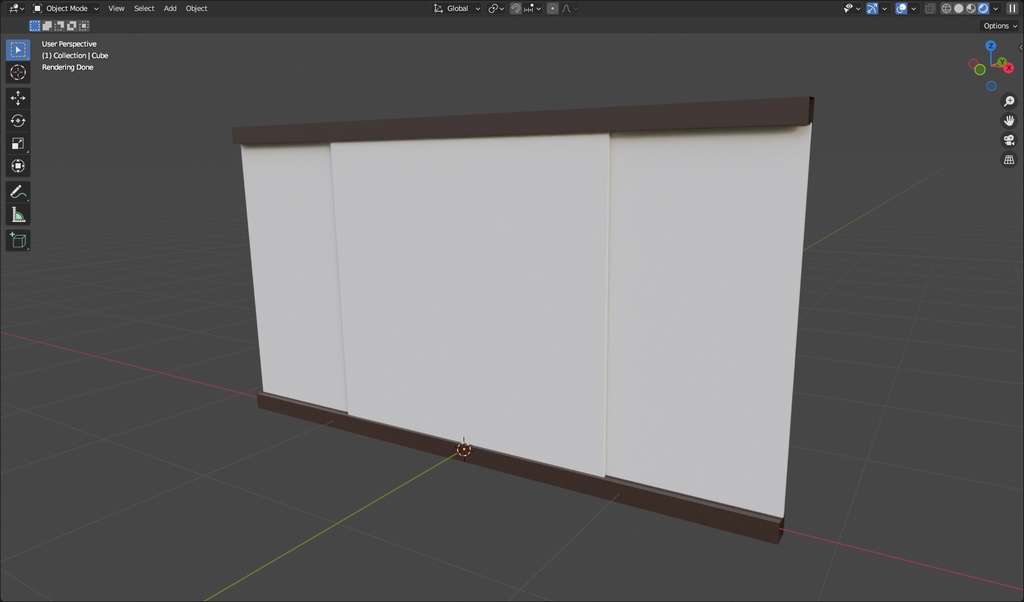Image resolution: width=1024 pixels, height=602 pixels.
Task: Click the Z axis on navigation gizmo
Action: [991, 46]
